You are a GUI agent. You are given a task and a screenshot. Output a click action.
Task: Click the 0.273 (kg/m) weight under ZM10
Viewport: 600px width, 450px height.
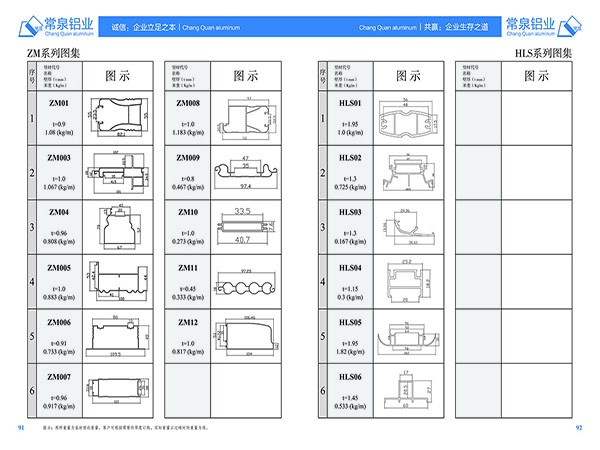(188, 241)
